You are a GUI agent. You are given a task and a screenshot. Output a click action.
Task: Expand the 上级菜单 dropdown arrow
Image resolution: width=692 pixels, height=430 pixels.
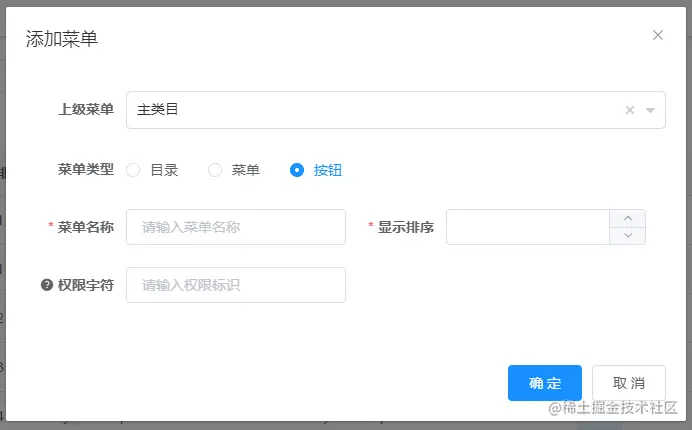650,110
